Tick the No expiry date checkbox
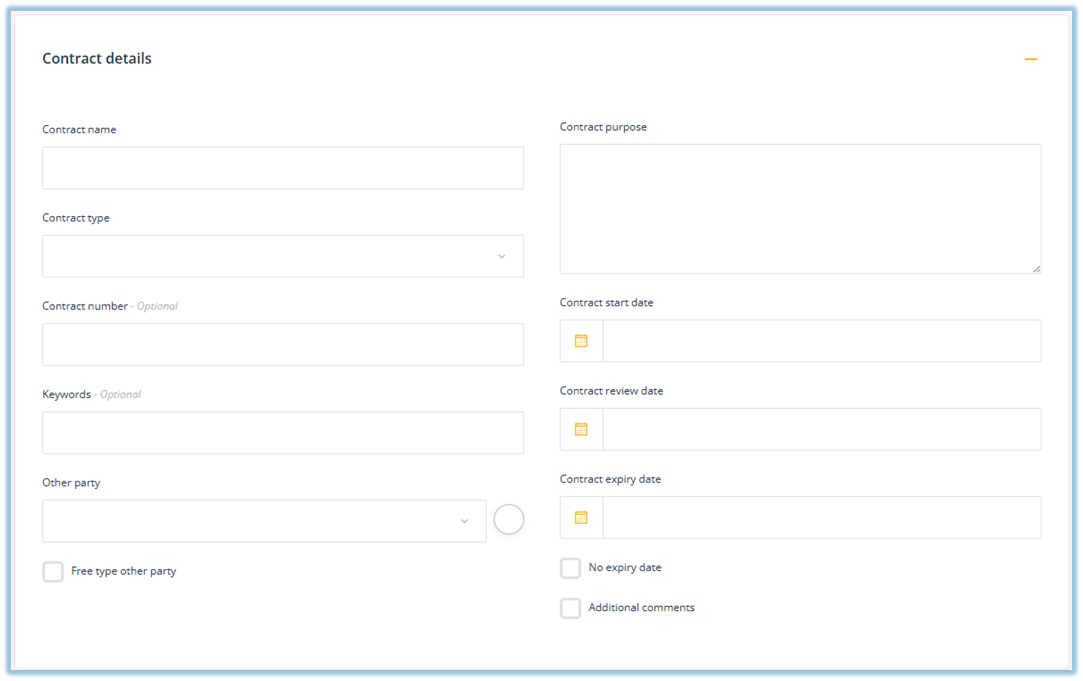 coord(570,568)
